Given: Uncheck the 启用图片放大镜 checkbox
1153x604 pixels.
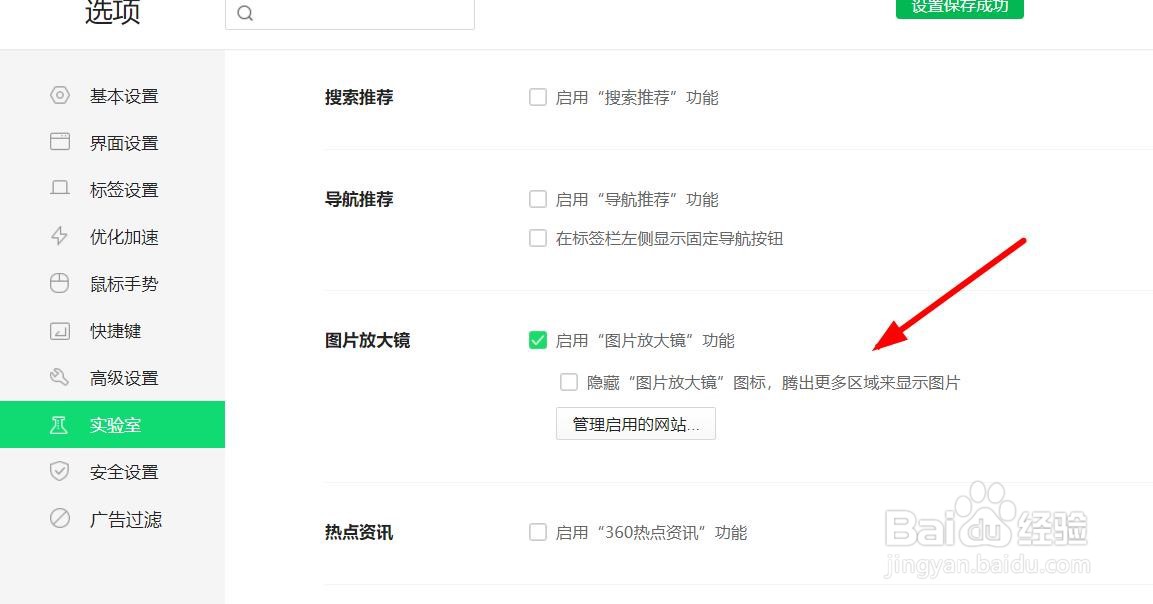Looking at the screenshot, I should [x=538, y=340].
